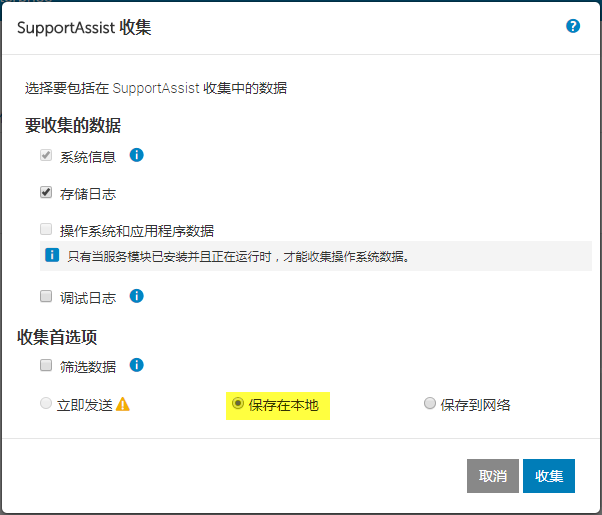Viewport: 602px width, 515px height.
Task: Show info icon next to 系统信息
Action: 136,155
